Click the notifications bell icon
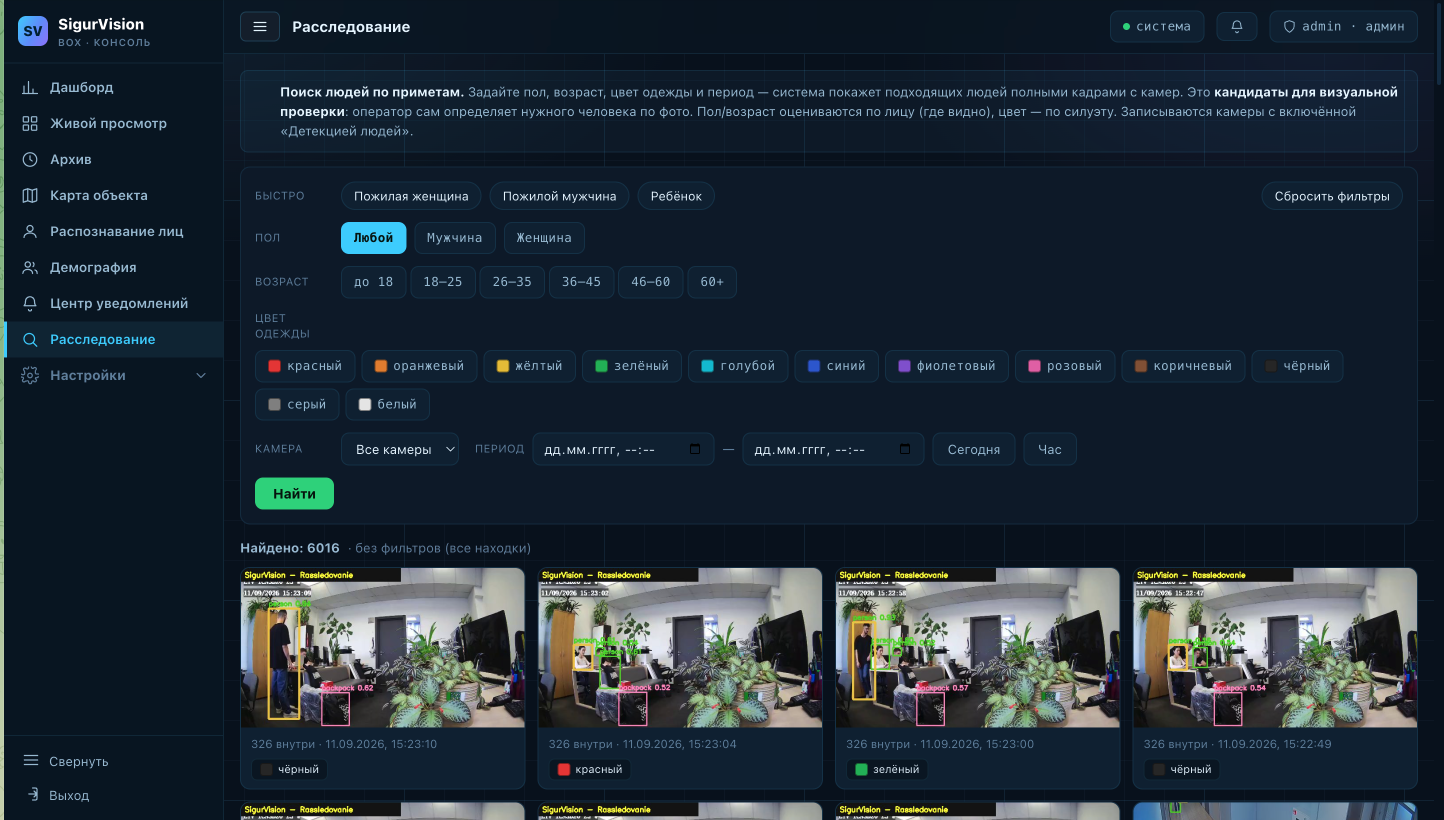 [x=1237, y=27]
